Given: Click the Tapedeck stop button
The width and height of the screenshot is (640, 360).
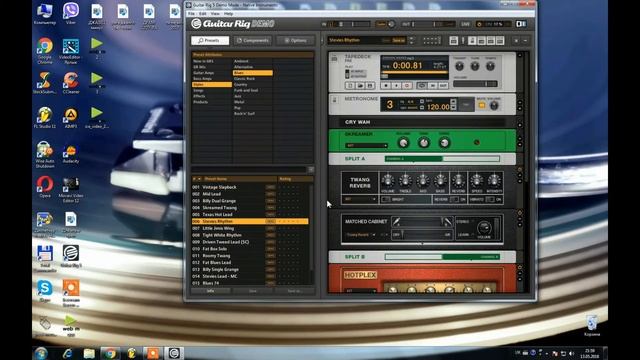Looking at the screenshot, I should coord(386,86).
